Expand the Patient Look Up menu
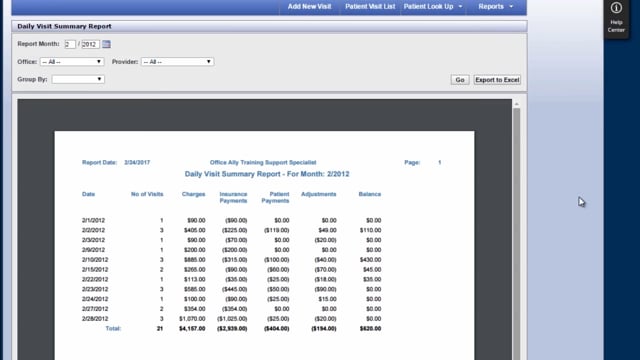The width and height of the screenshot is (640, 360). (x=433, y=7)
